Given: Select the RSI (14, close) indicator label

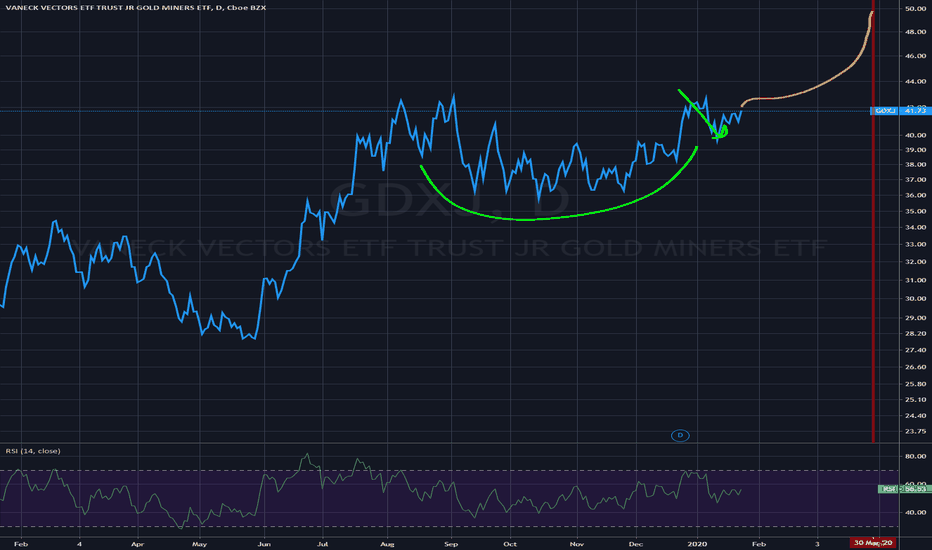Looking at the screenshot, I should pyautogui.click(x=33, y=451).
